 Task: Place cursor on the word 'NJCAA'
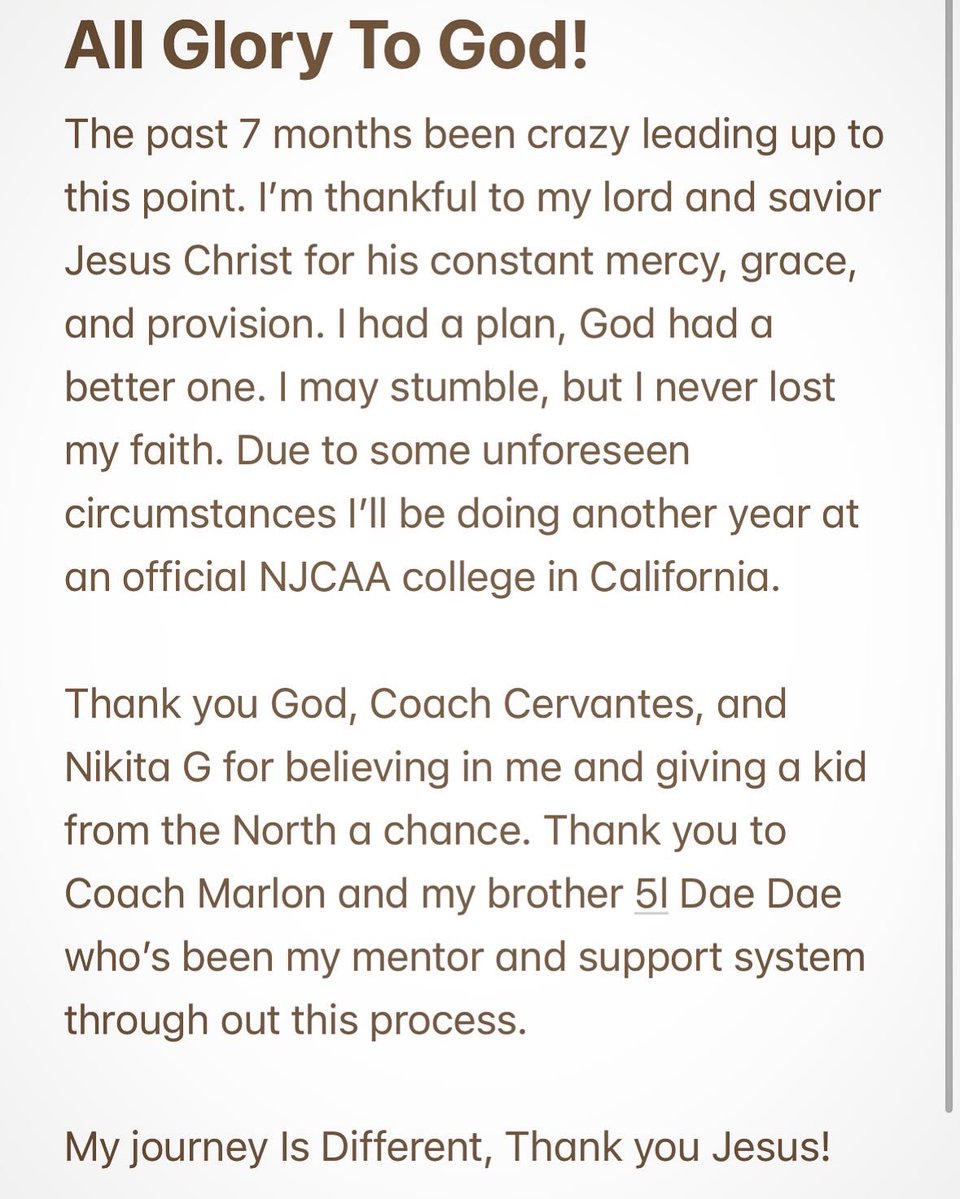324,577
